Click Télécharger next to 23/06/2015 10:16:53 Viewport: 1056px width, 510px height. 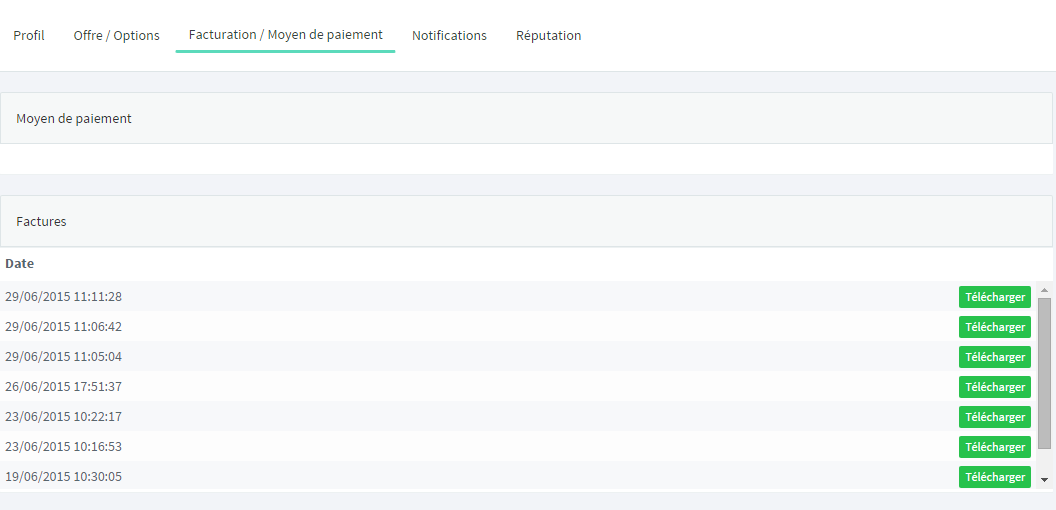pyautogui.click(x=995, y=447)
